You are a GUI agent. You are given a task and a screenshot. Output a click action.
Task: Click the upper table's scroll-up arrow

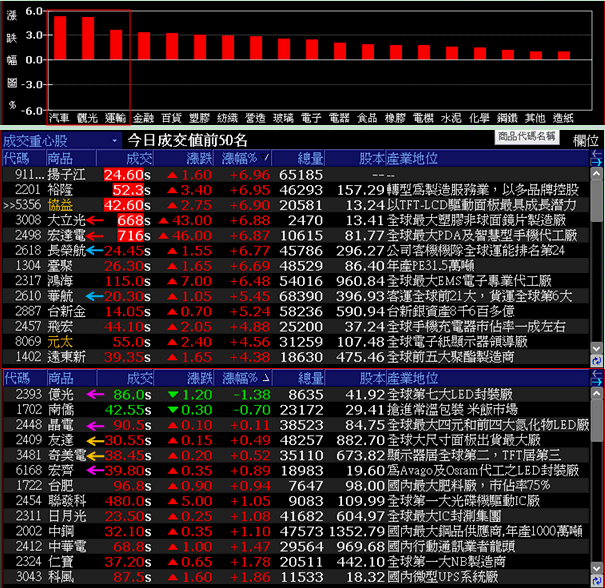pyautogui.click(x=597, y=174)
